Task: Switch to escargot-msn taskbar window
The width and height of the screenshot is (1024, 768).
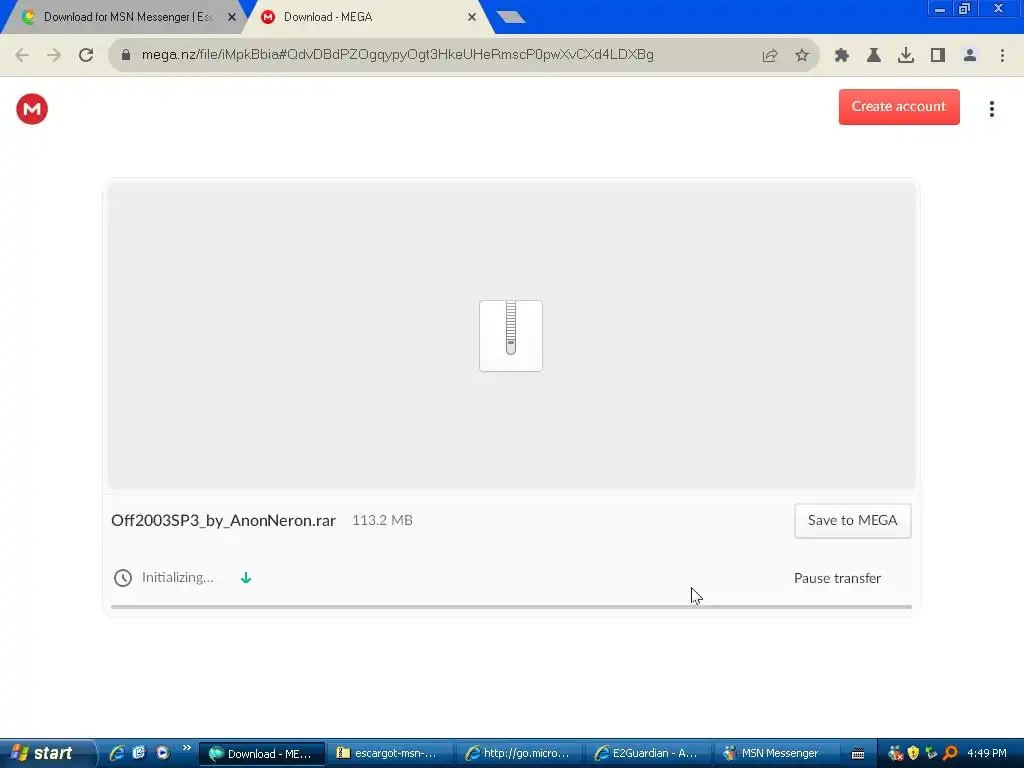Action: point(390,754)
